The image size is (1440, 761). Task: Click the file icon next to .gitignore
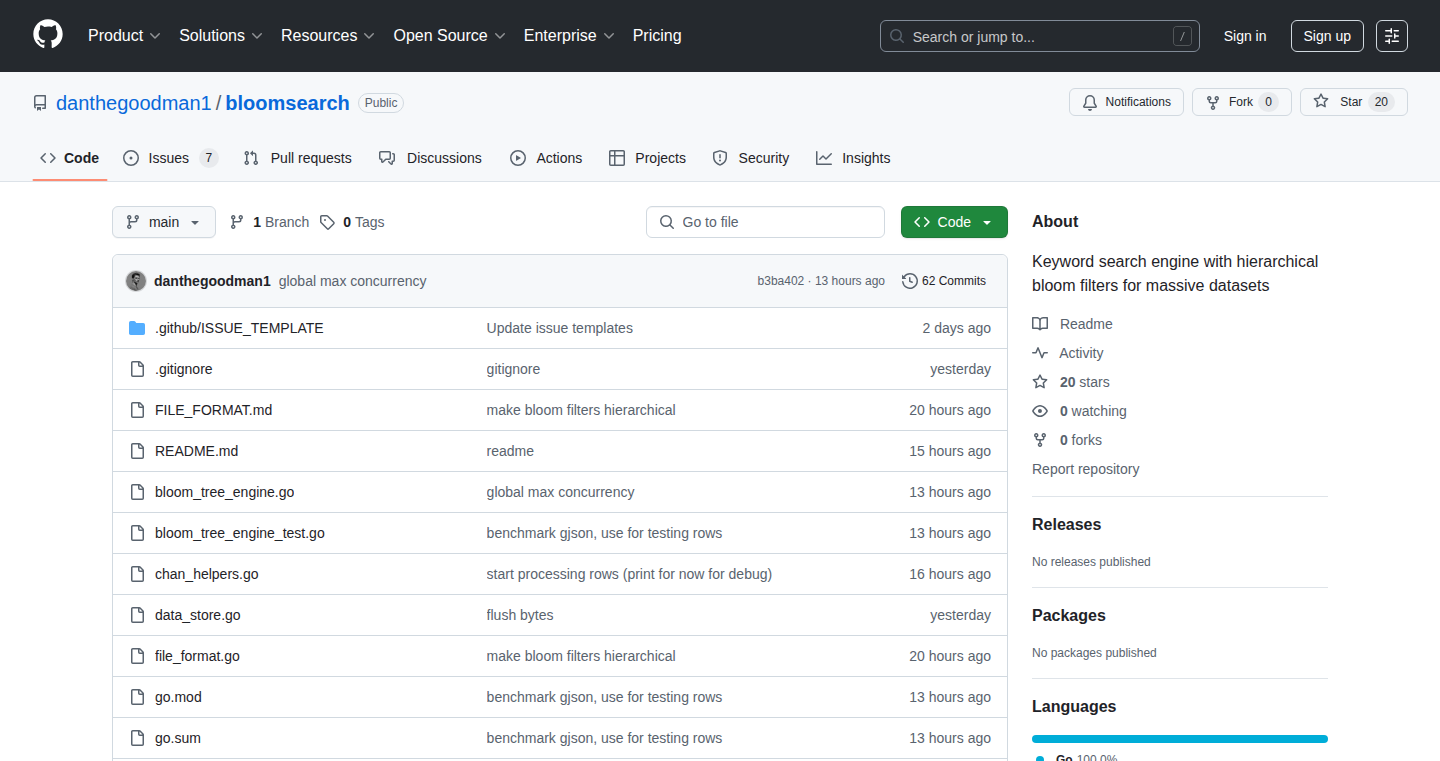[x=137, y=369]
